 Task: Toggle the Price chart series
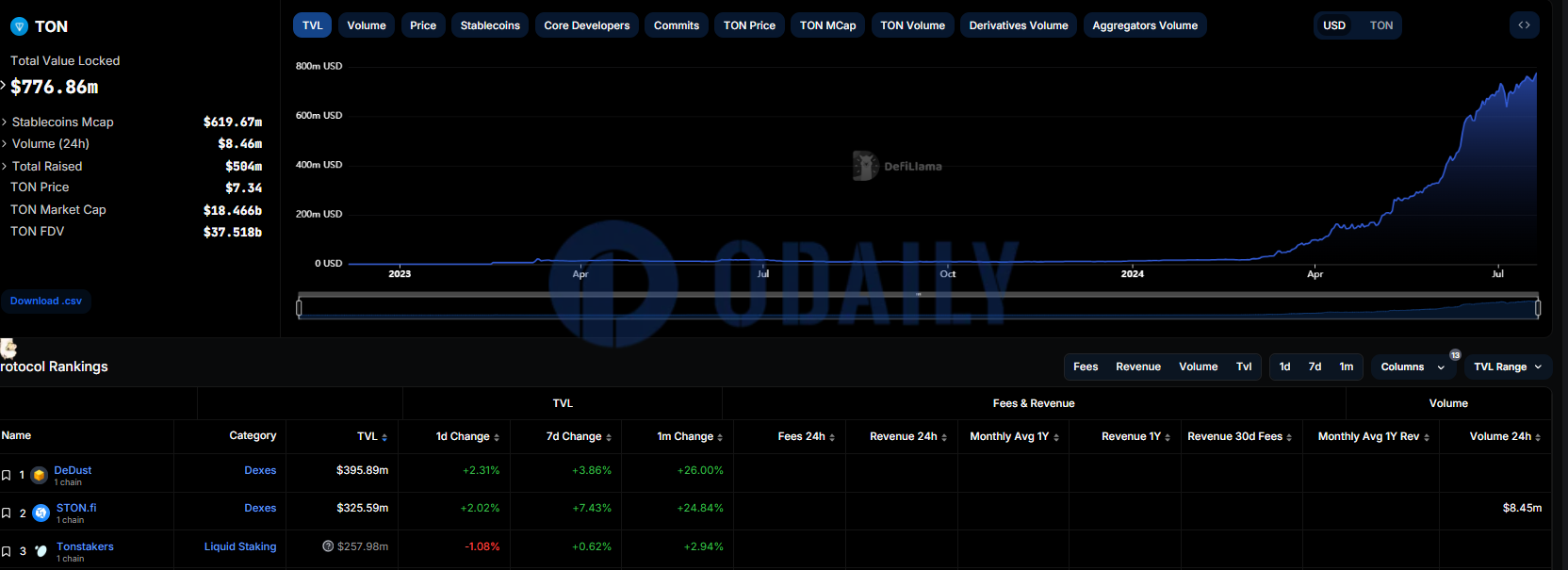(423, 25)
